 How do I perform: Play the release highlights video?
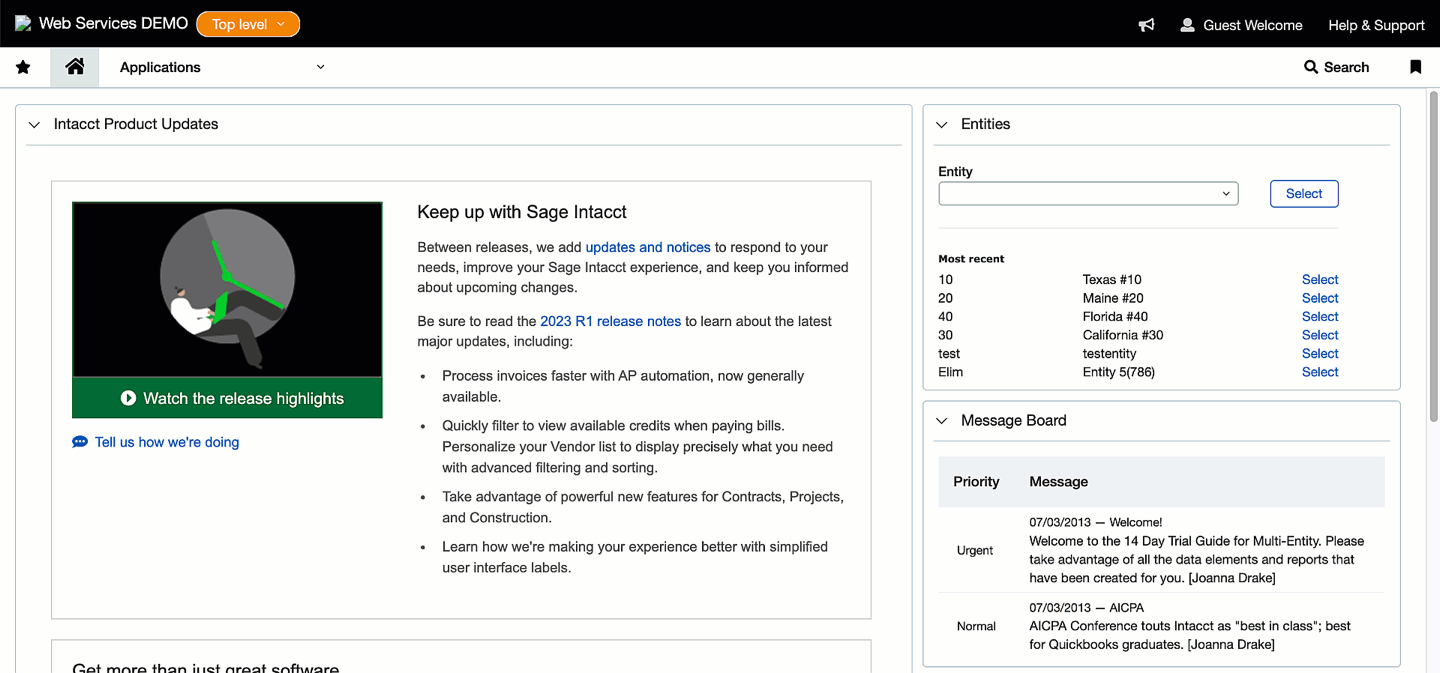[227, 398]
